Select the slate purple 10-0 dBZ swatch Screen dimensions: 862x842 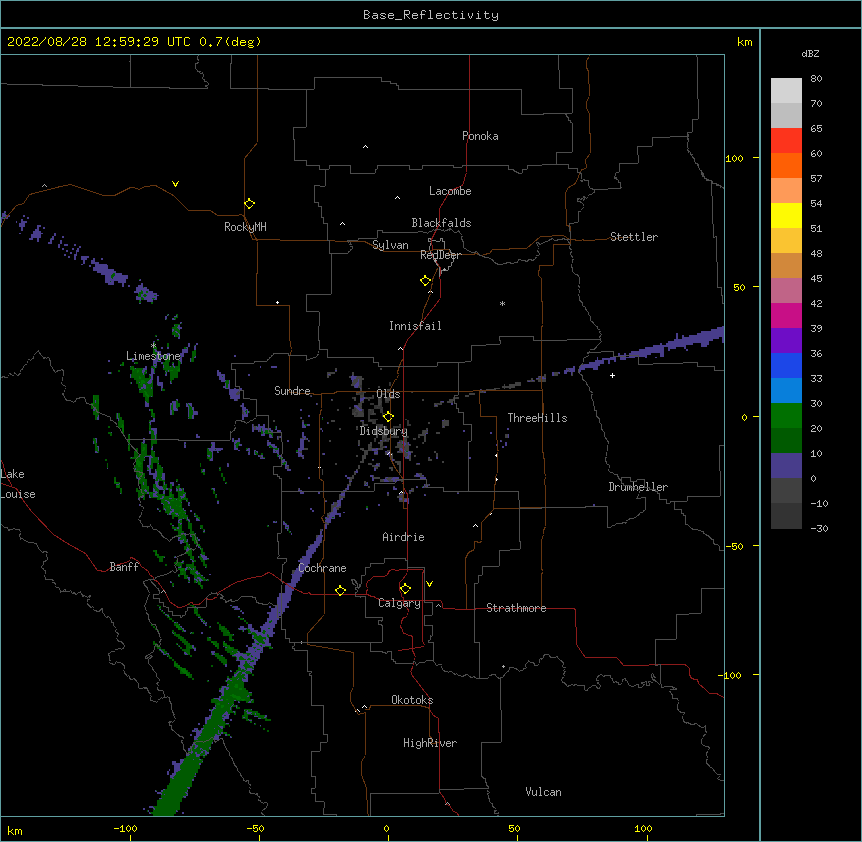(786, 466)
